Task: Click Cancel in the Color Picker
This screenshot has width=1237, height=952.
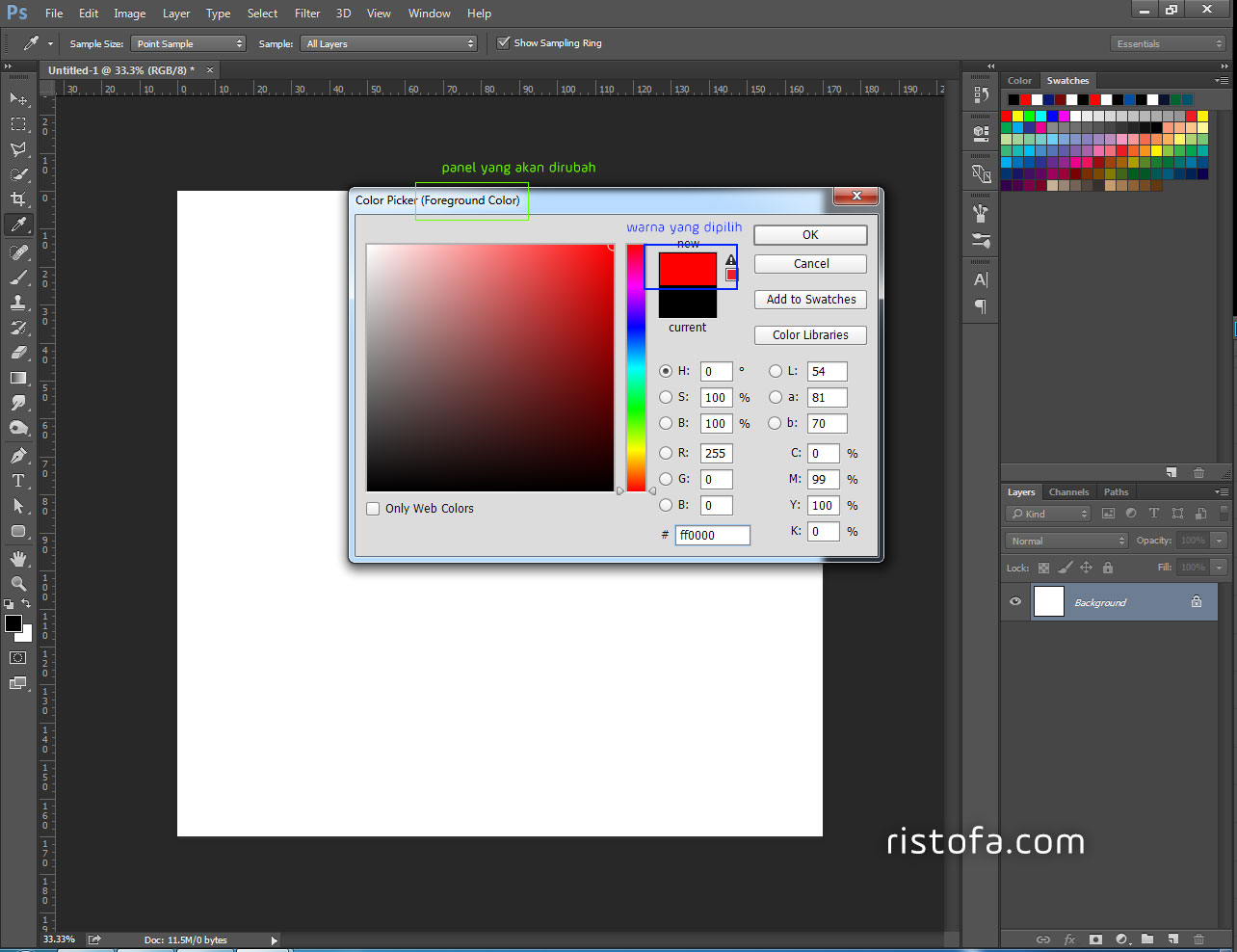Action: (x=810, y=264)
